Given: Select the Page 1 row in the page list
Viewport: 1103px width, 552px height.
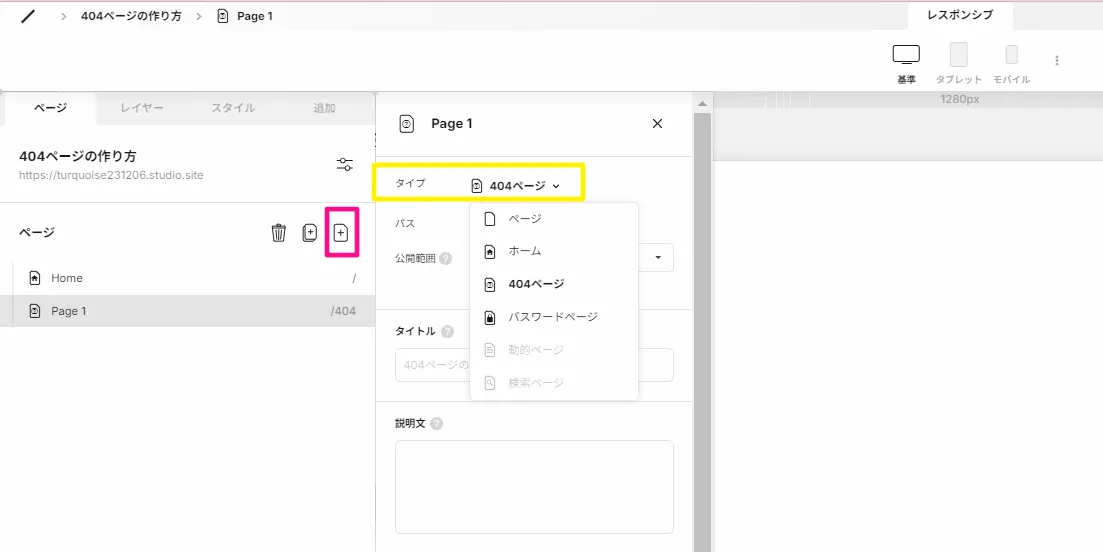Looking at the screenshot, I should 188,311.
